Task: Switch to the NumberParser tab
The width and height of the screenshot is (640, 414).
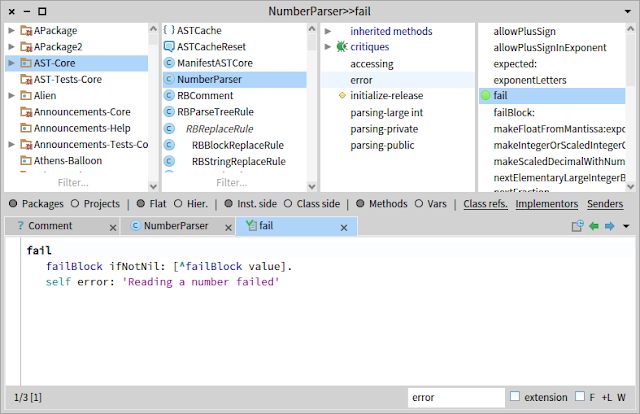Action: [177, 226]
